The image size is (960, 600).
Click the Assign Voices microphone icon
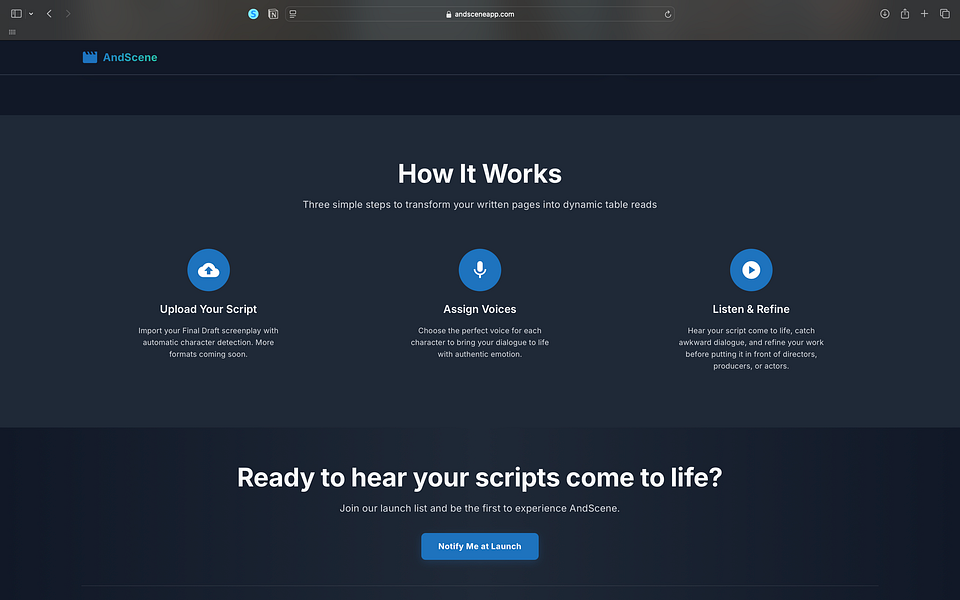pos(479,270)
